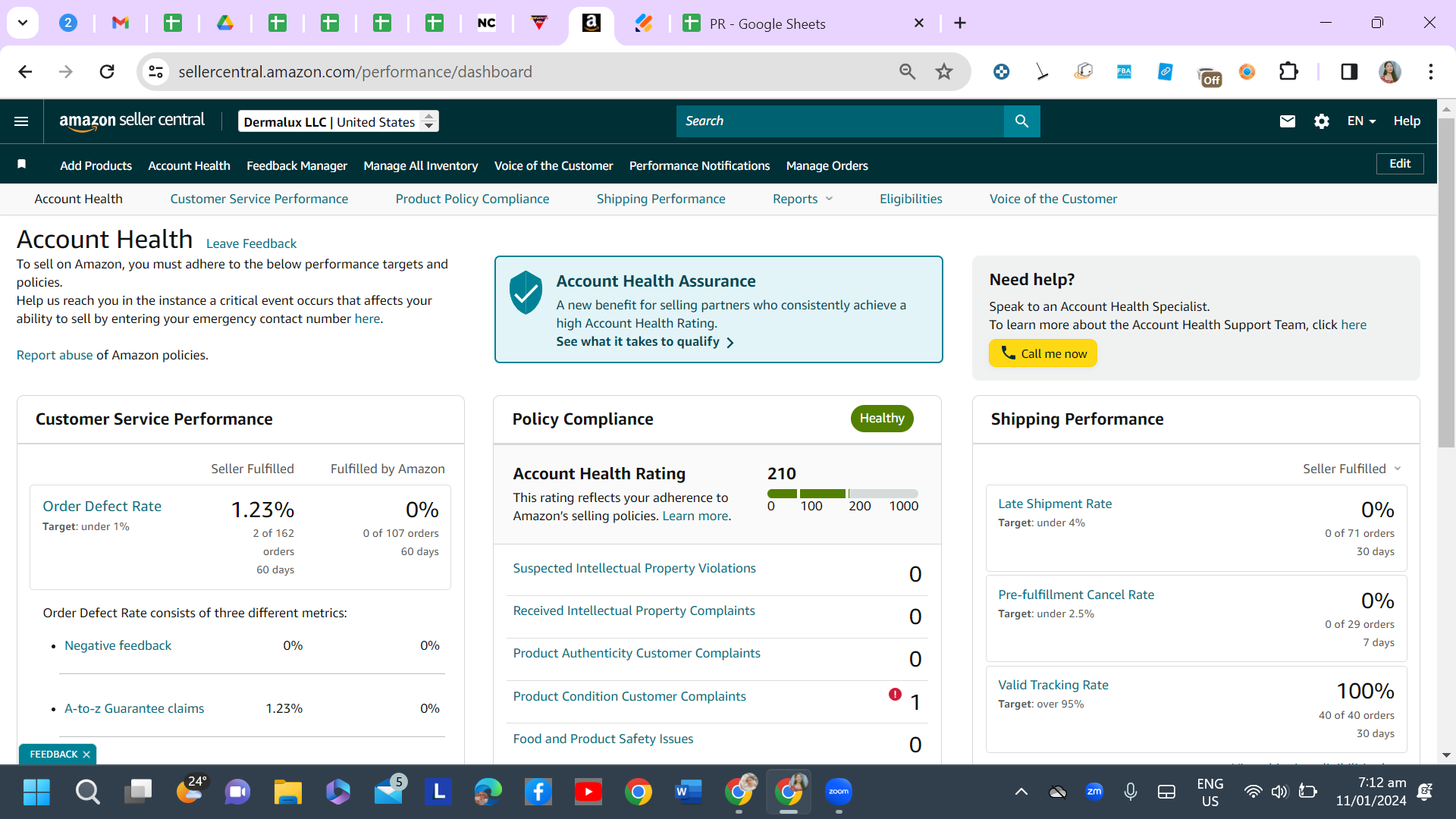Open the Chrome three-dot menu
This screenshot has height=819, width=1456.
point(1431,71)
